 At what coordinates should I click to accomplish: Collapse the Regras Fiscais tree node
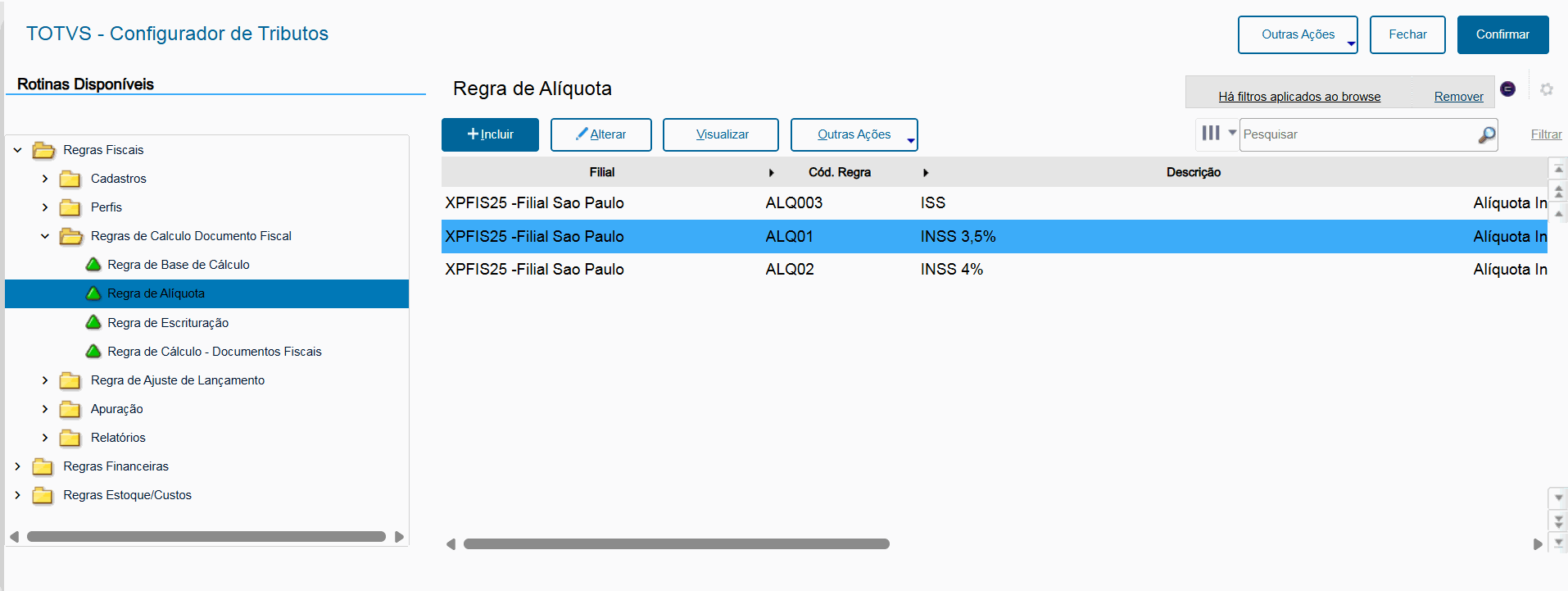[17, 150]
